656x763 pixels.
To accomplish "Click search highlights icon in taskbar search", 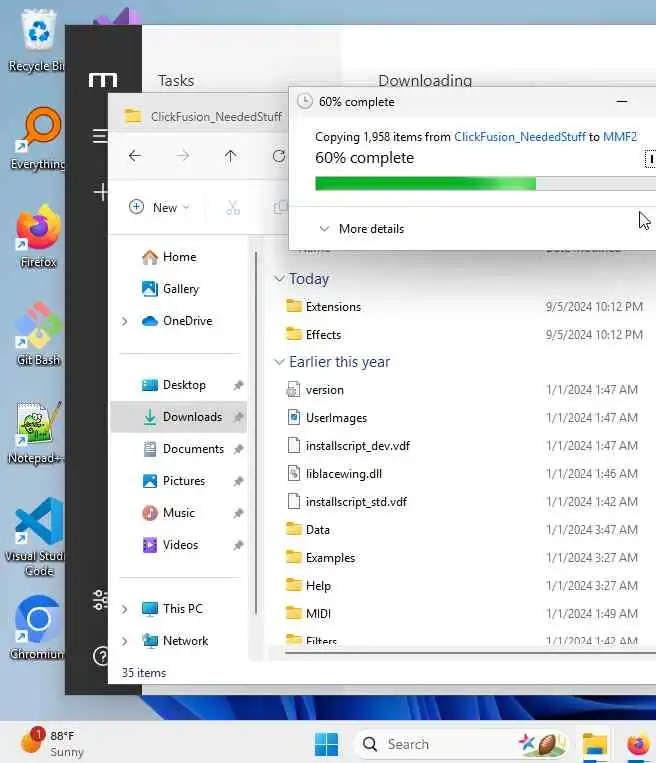I will [542, 744].
